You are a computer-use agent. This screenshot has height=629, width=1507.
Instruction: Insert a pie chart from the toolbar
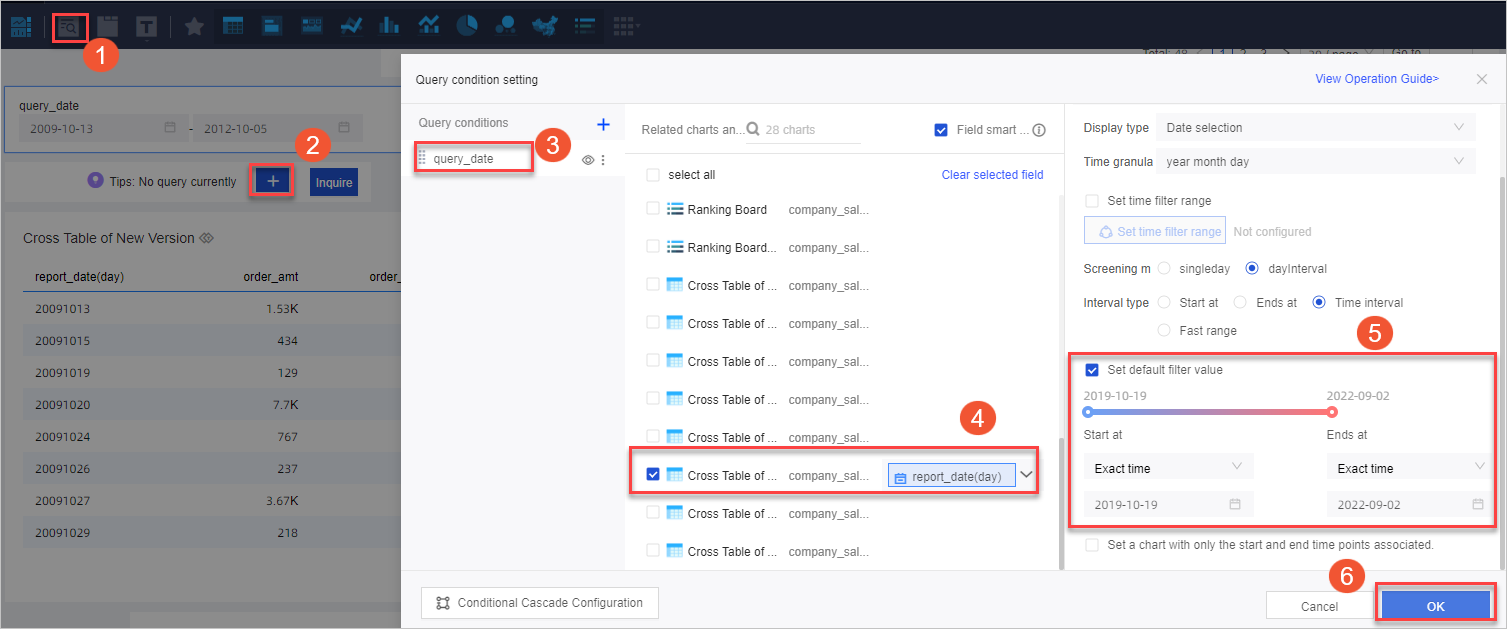pyautogui.click(x=467, y=27)
